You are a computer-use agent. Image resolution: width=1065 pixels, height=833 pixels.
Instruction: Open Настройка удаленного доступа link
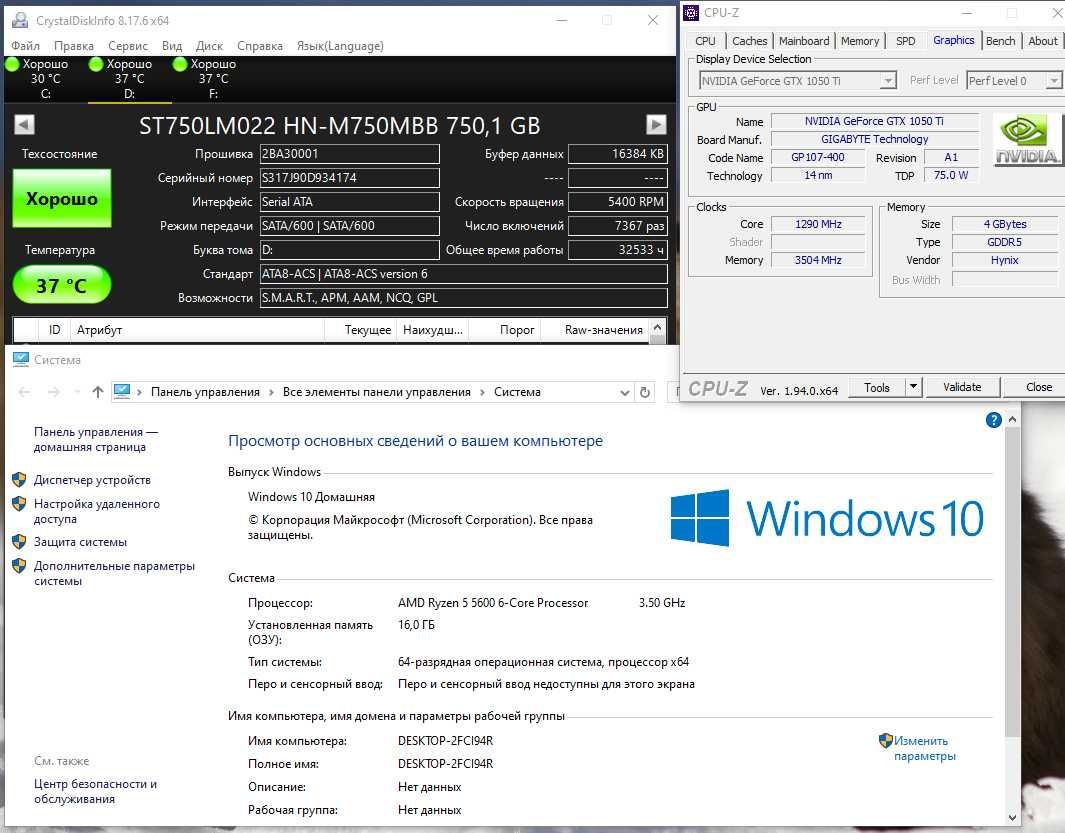97,511
